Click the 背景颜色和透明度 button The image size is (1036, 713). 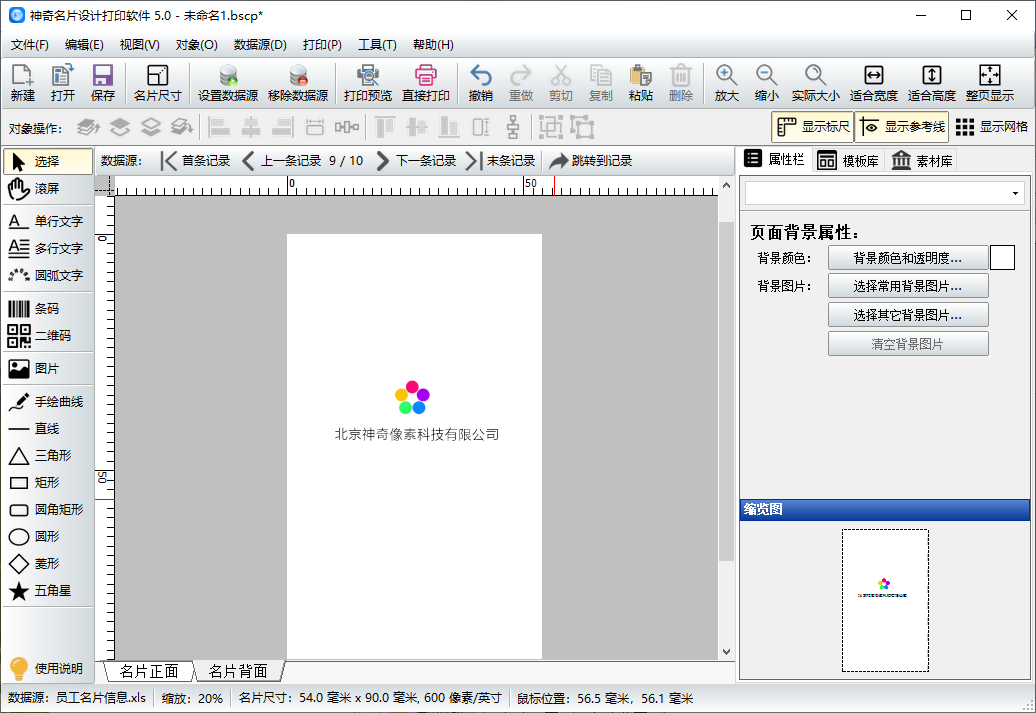point(908,258)
